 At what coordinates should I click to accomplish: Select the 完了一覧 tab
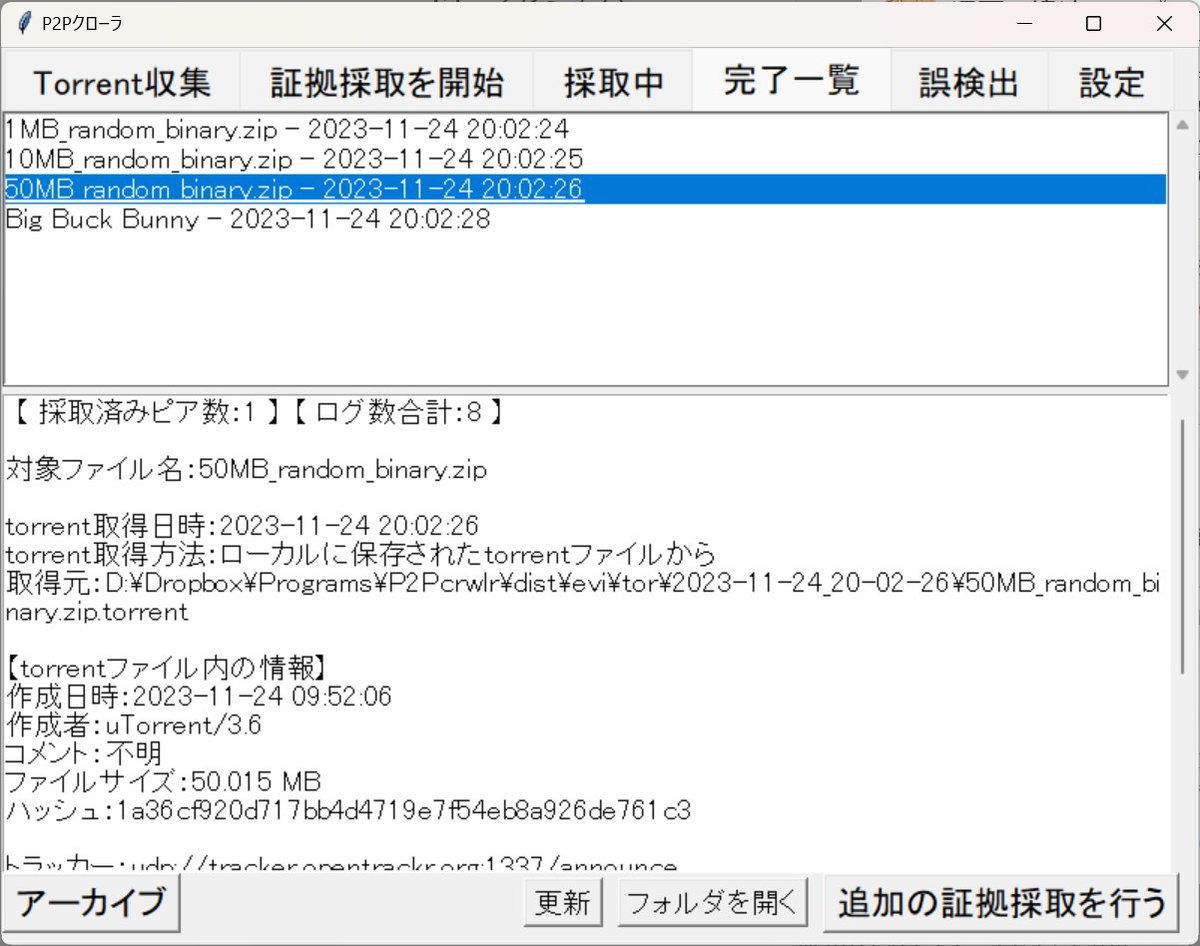[x=791, y=80]
